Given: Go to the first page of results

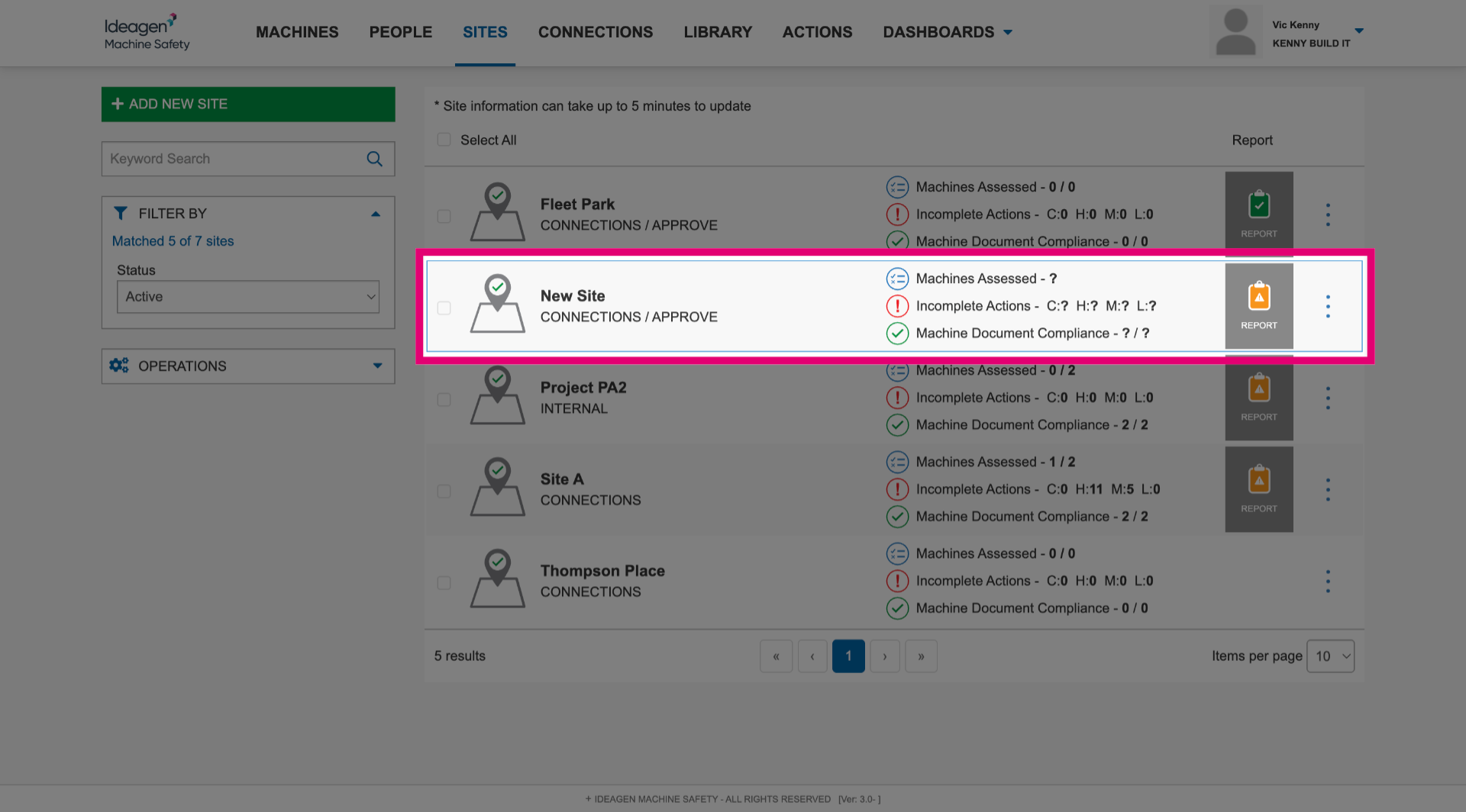Looking at the screenshot, I should coord(776,656).
